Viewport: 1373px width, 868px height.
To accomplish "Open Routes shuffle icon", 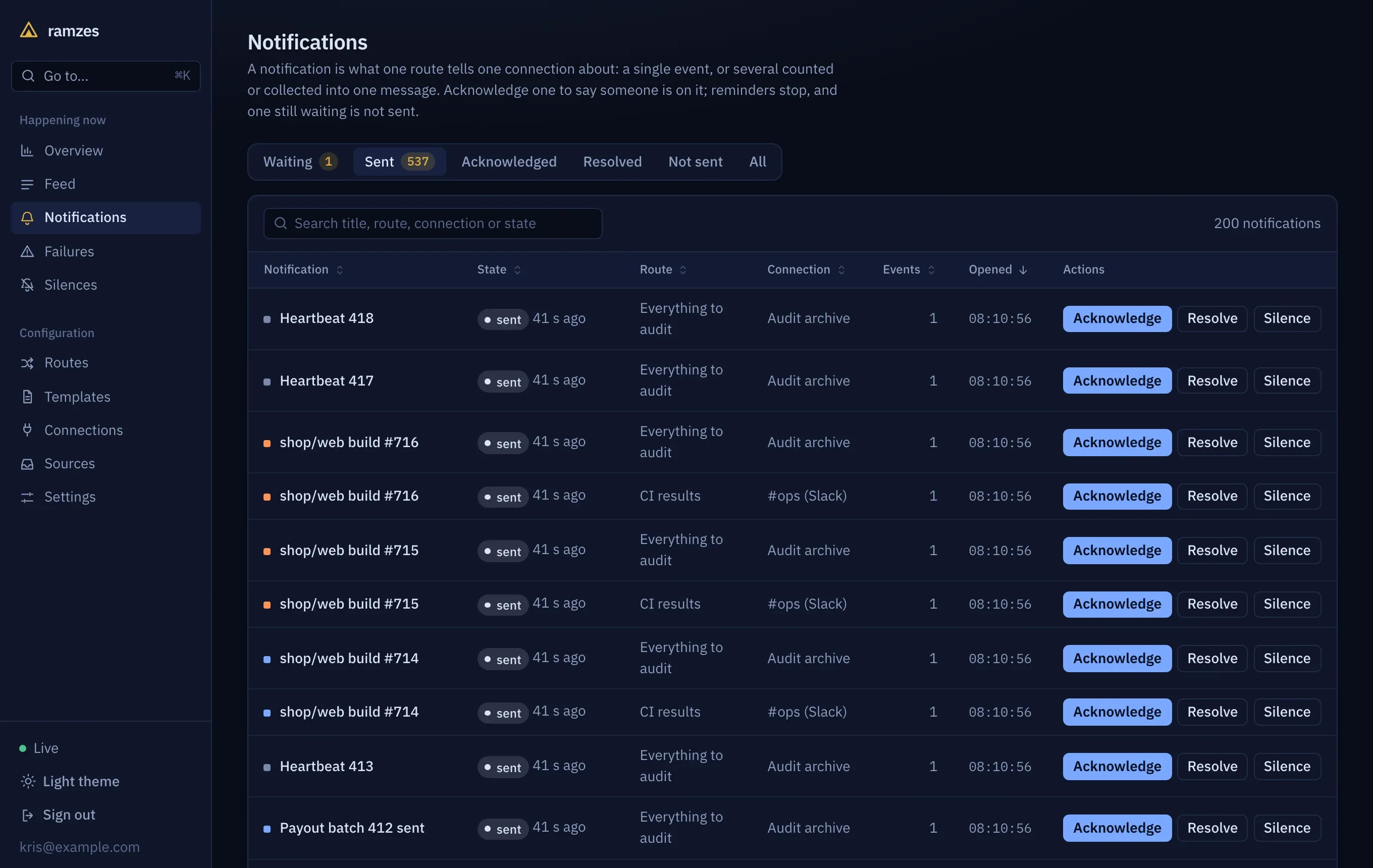I will click(x=27, y=363).
